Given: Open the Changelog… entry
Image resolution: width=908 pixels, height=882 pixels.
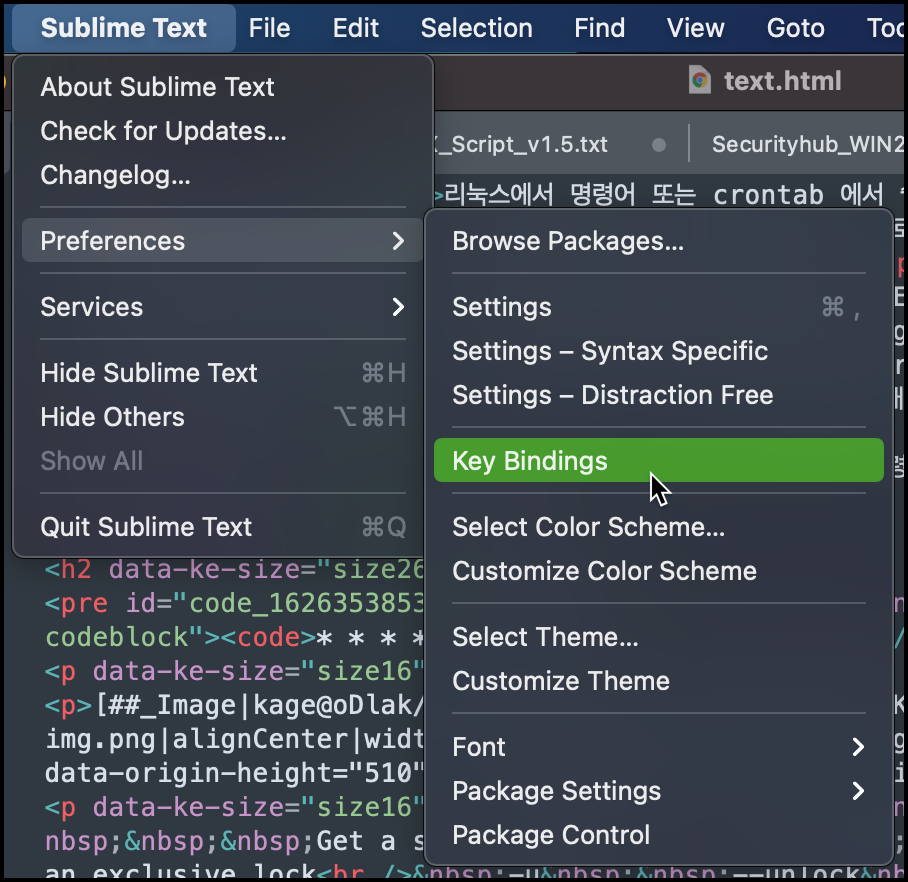Looking at the screenshot, I should tap(222, 175).
